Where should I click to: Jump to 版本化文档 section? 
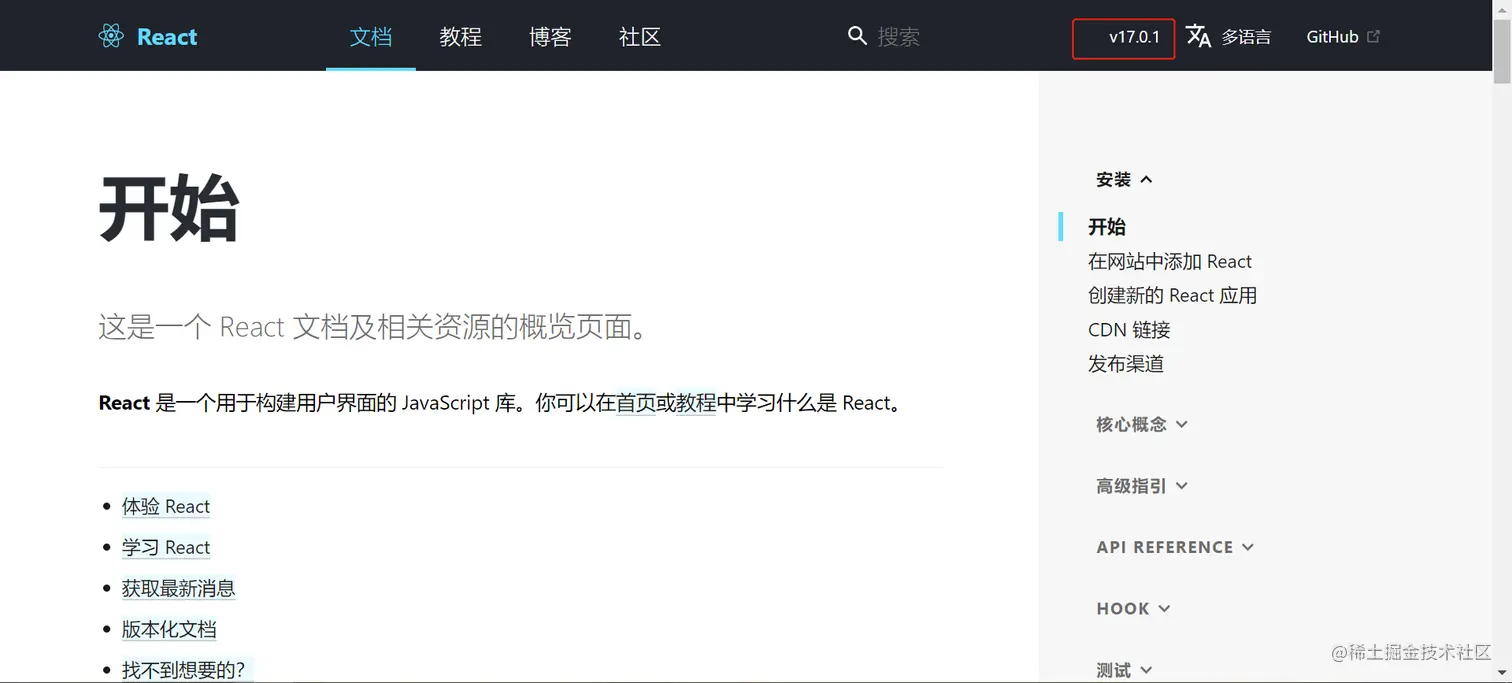tap(169, 630)
